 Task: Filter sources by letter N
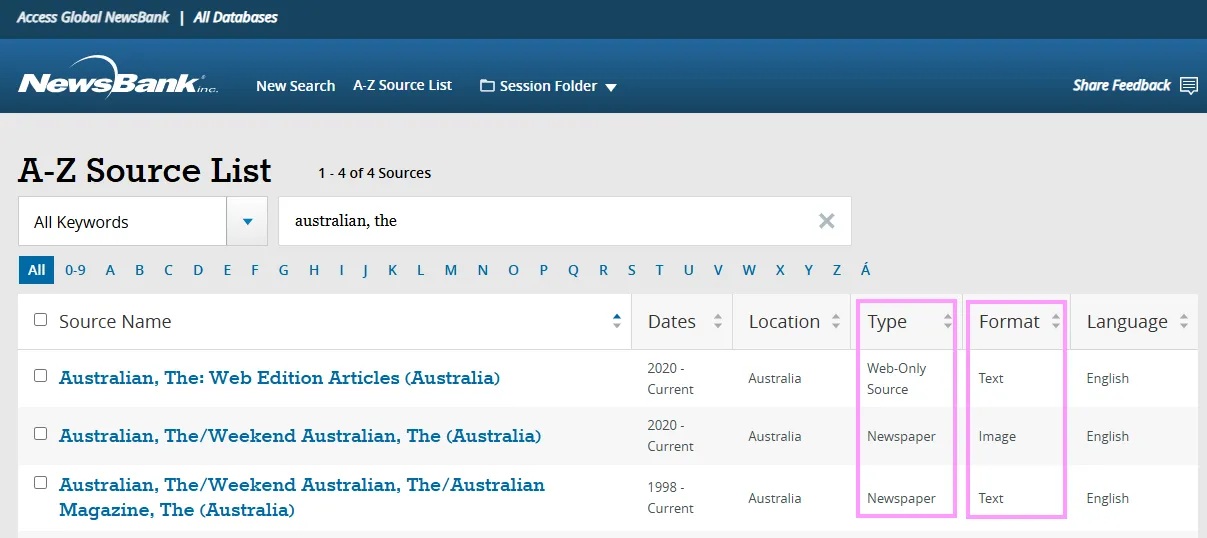(x=483, y=270)
